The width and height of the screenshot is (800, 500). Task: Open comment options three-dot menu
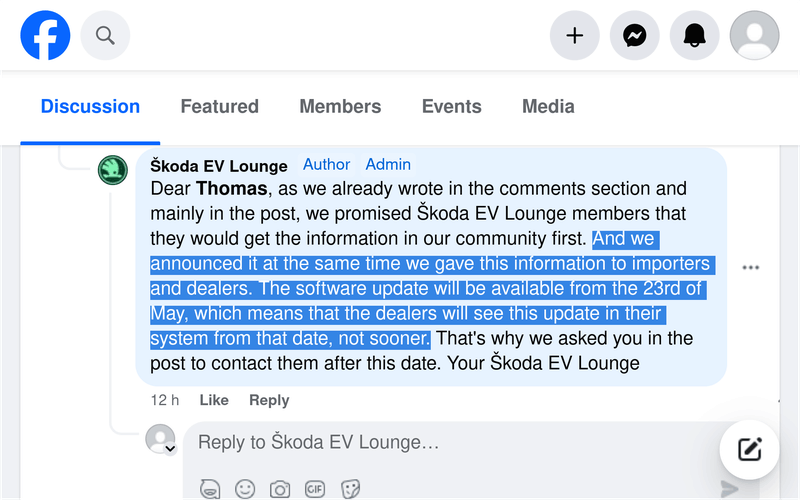(751, 268)
